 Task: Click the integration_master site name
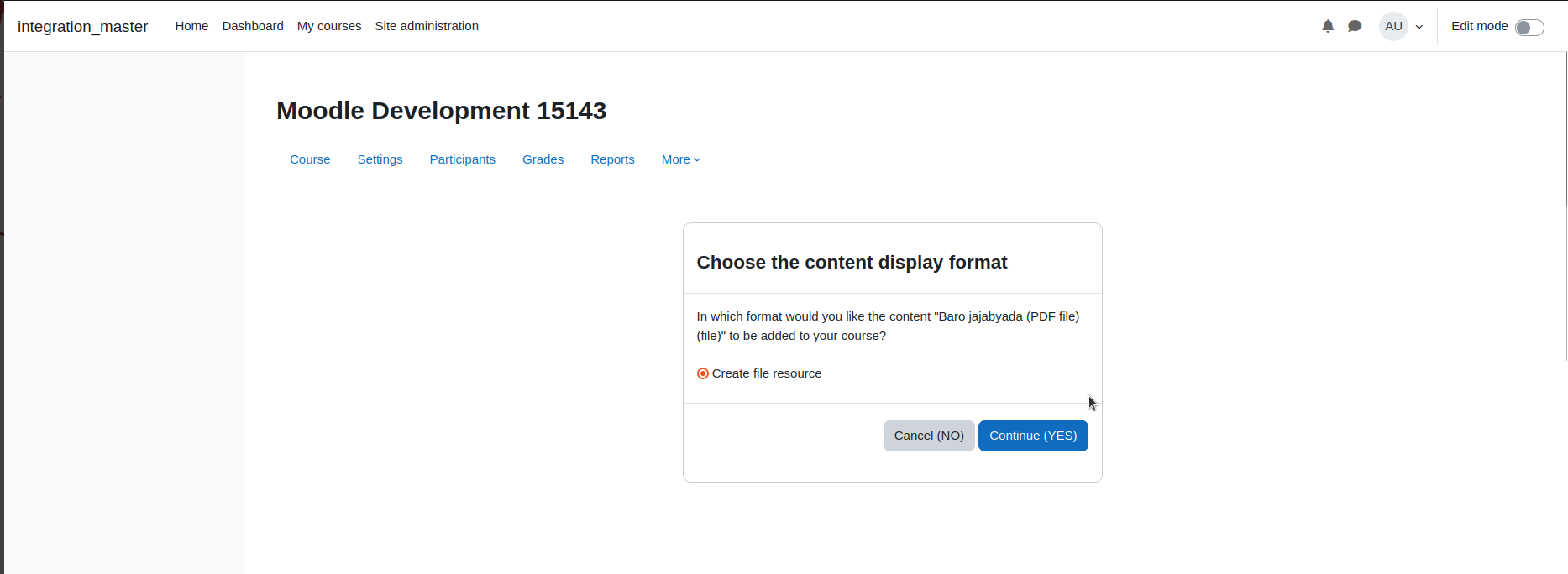point(82,27)
